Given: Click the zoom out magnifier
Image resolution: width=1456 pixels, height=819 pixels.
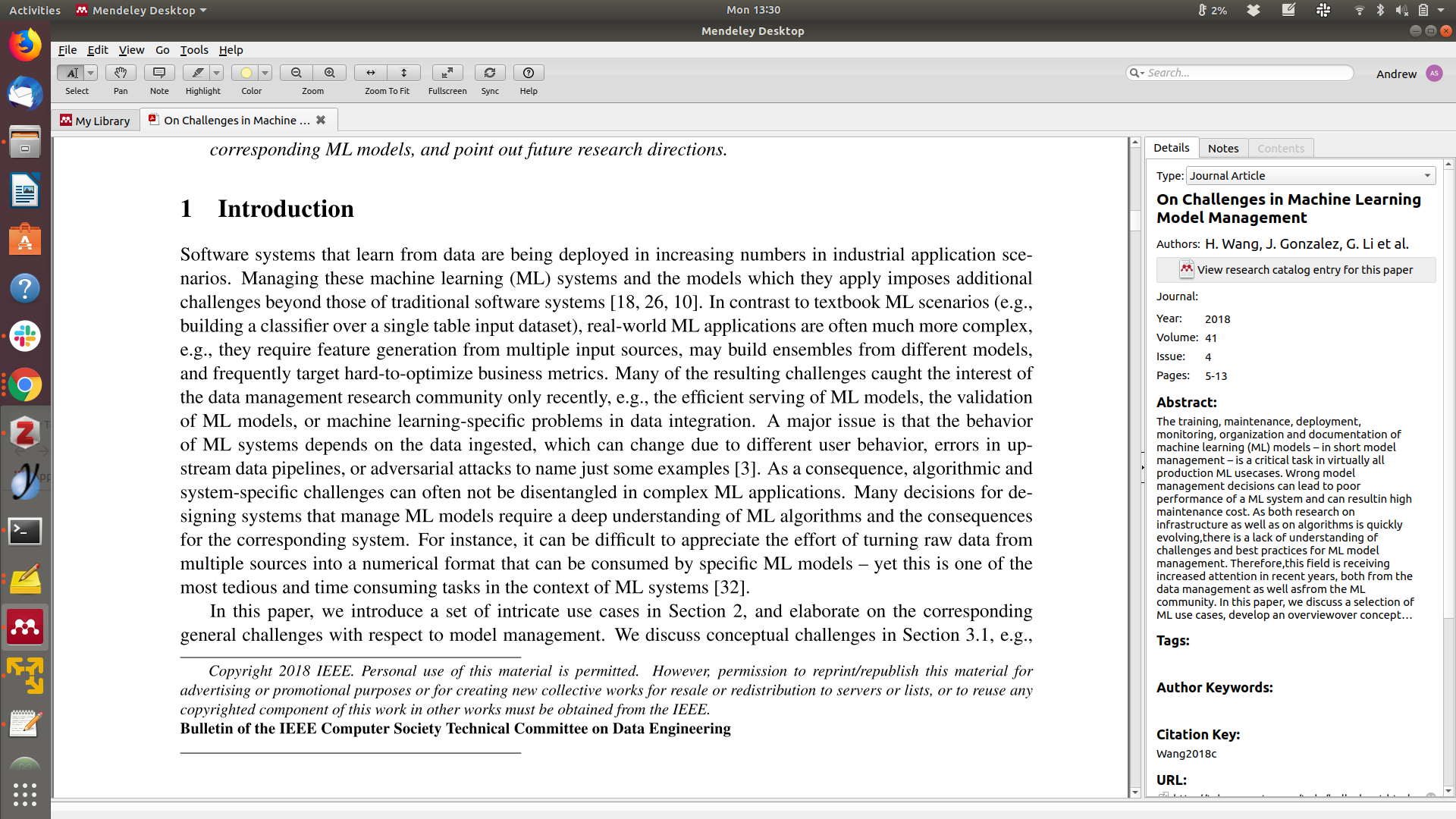Looking at the screenshot, I should click(x=297, y=73).
